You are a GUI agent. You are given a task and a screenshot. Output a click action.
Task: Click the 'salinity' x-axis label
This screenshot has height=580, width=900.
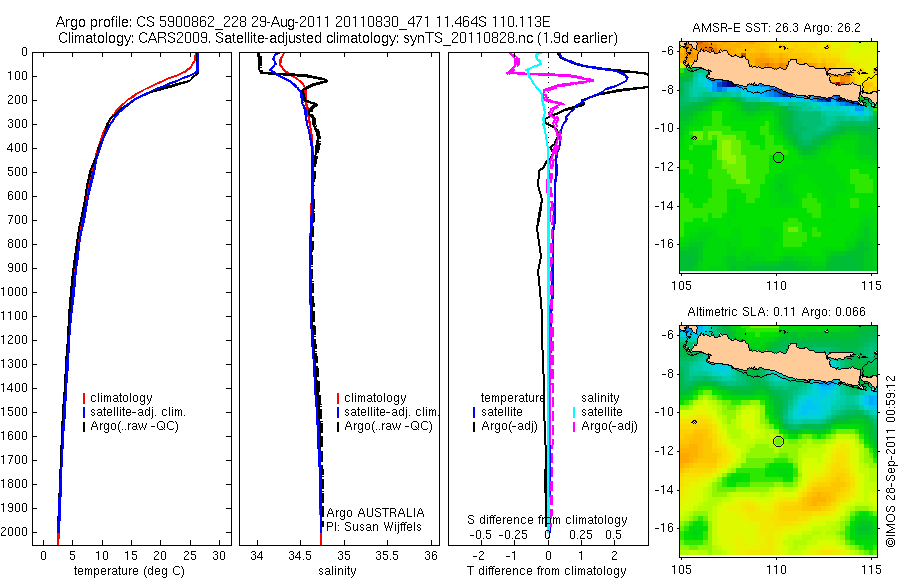pos(338,571)
